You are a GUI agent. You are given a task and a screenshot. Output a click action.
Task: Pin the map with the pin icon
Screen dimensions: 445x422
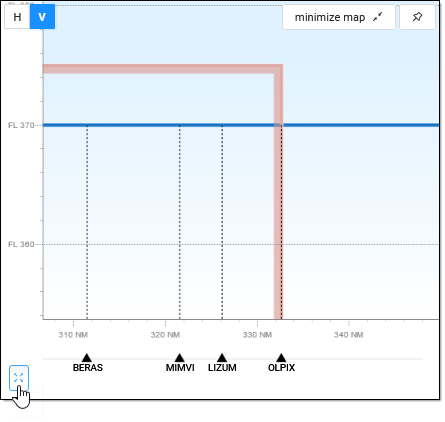pyautogui.click(x=417, y=17)
